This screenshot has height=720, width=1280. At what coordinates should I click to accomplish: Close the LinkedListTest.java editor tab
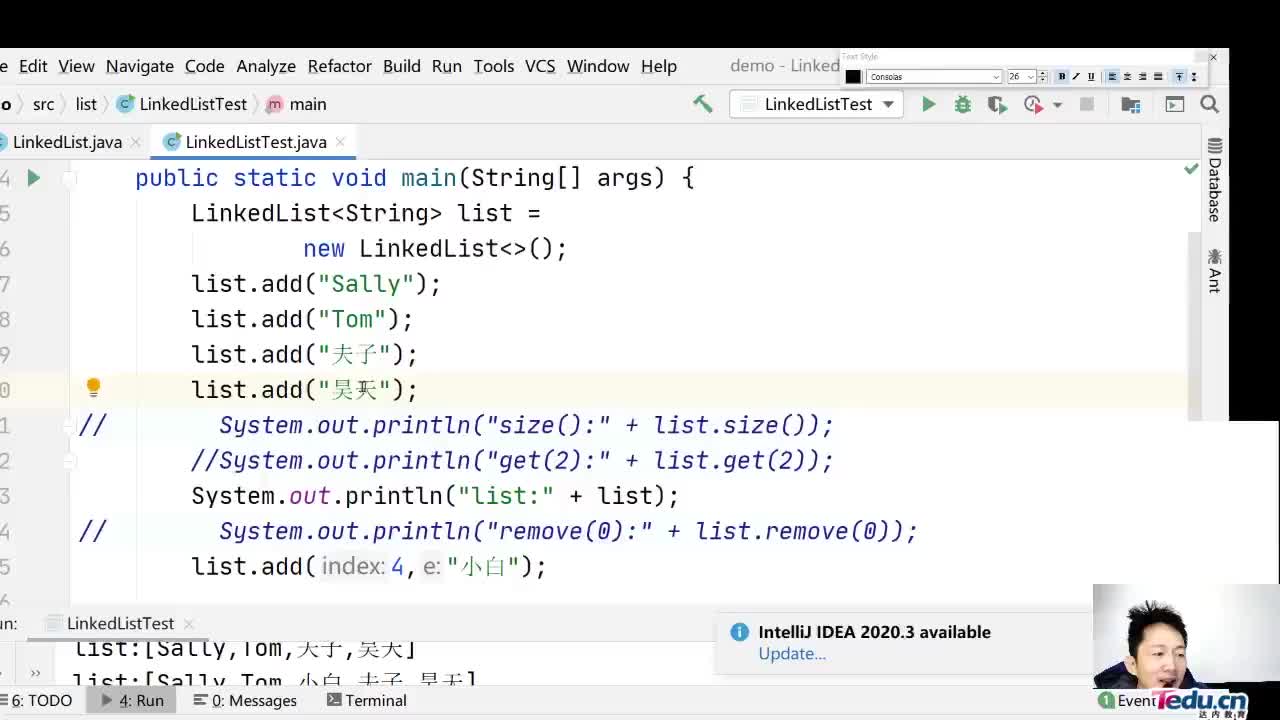[340, 142]
